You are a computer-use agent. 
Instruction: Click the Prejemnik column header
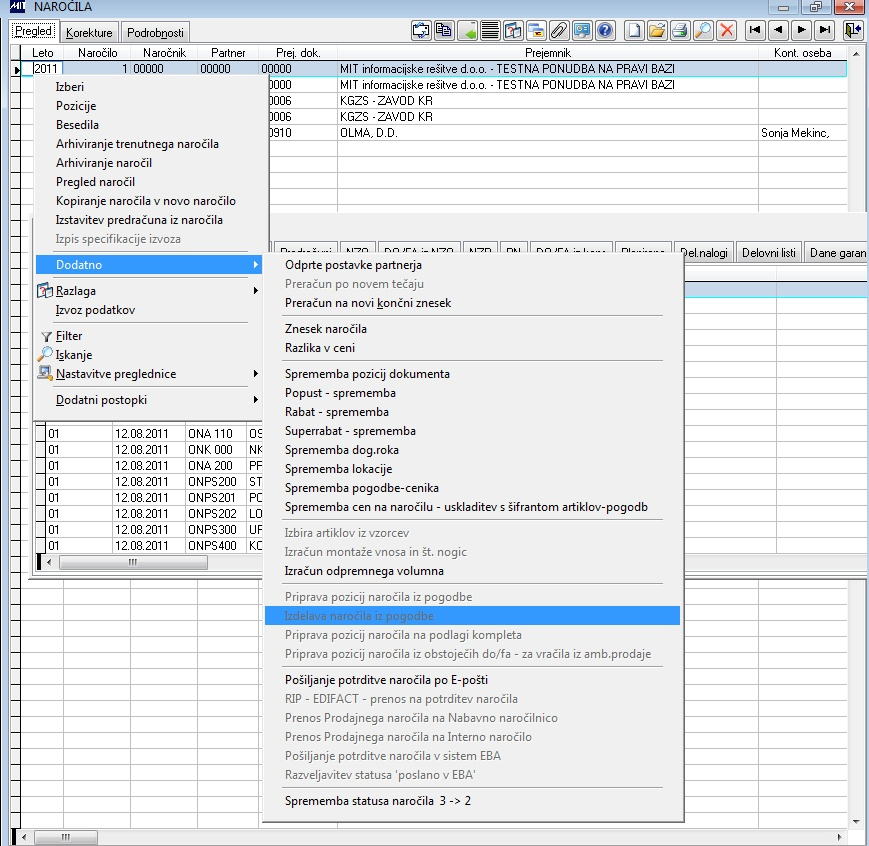(548, 53)
